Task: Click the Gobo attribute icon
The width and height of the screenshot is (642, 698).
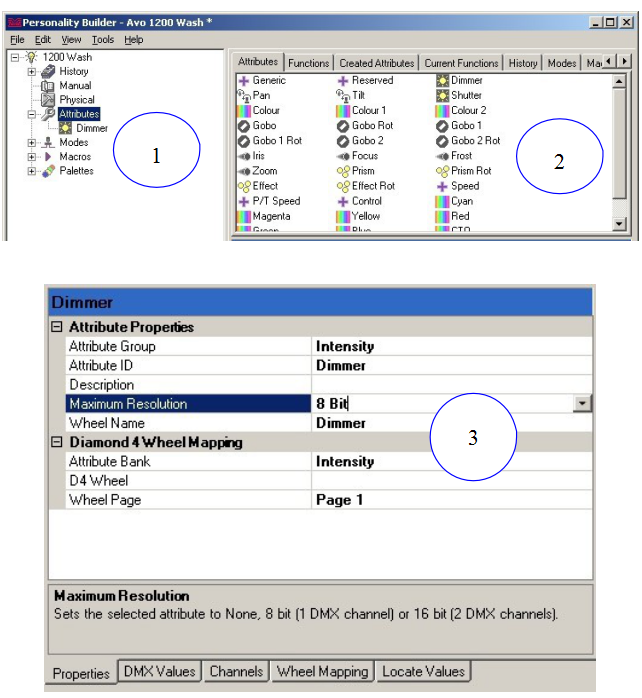Action: click(243, 126)
